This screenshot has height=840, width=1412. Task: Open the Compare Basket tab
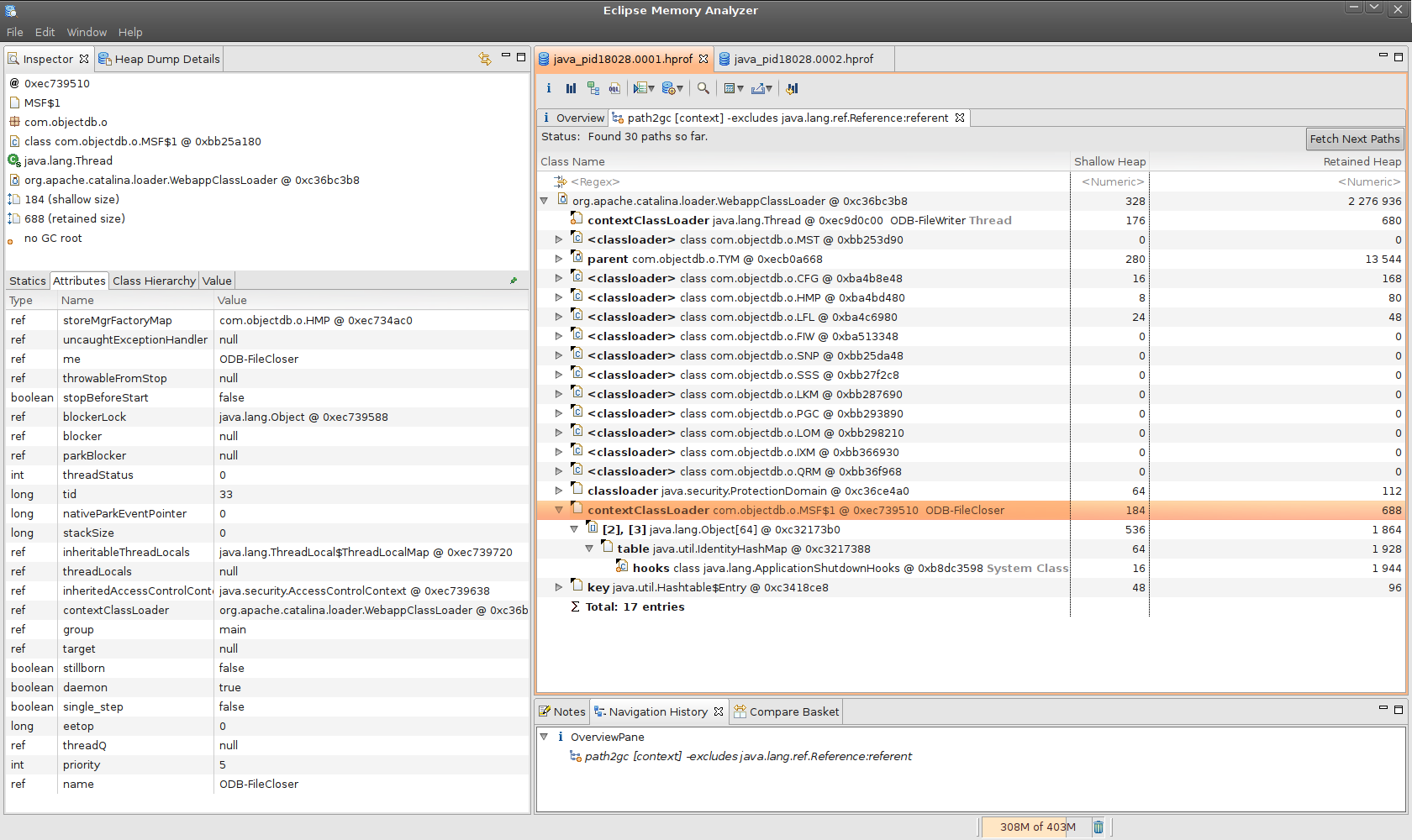[x=786, y=711]
